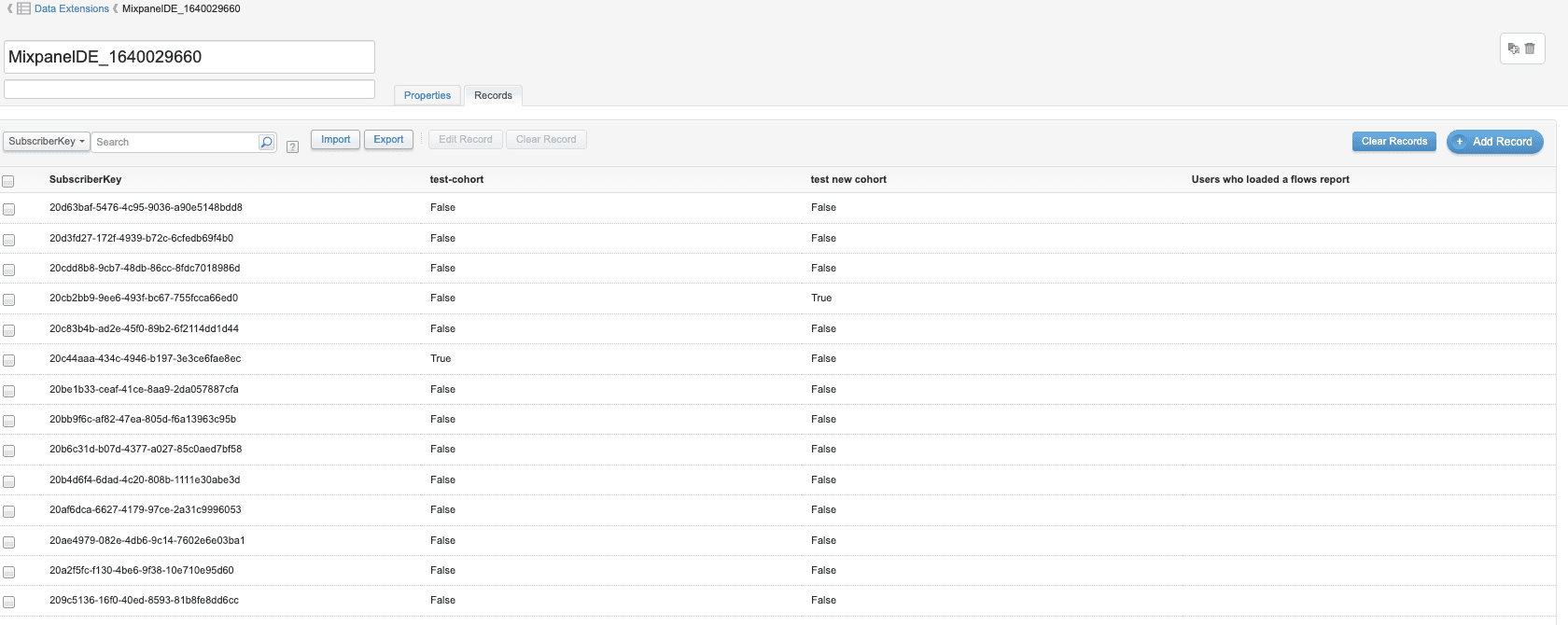The image size is (1568, 625).
Task: Click the MixpanelDE_1640029660 name field
Action: [189, 57]
